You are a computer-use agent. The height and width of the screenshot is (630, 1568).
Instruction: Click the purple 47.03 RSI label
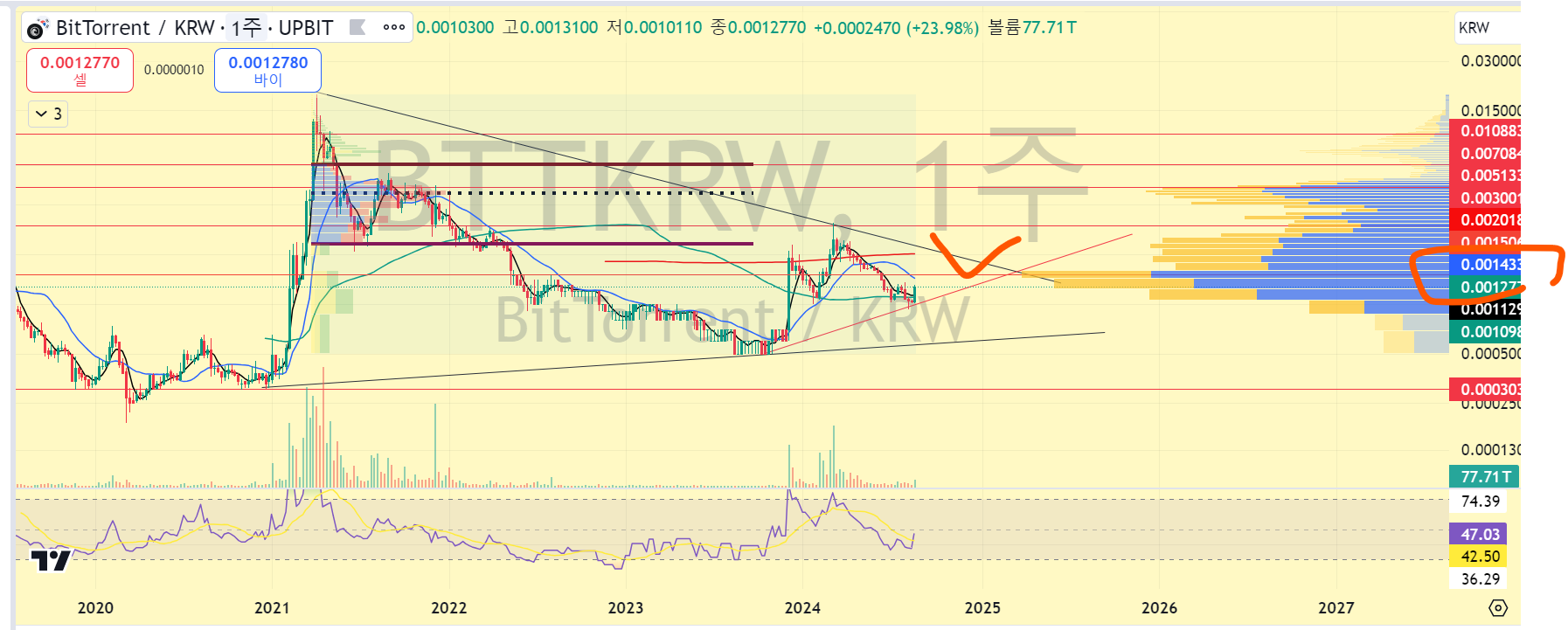1478,534
